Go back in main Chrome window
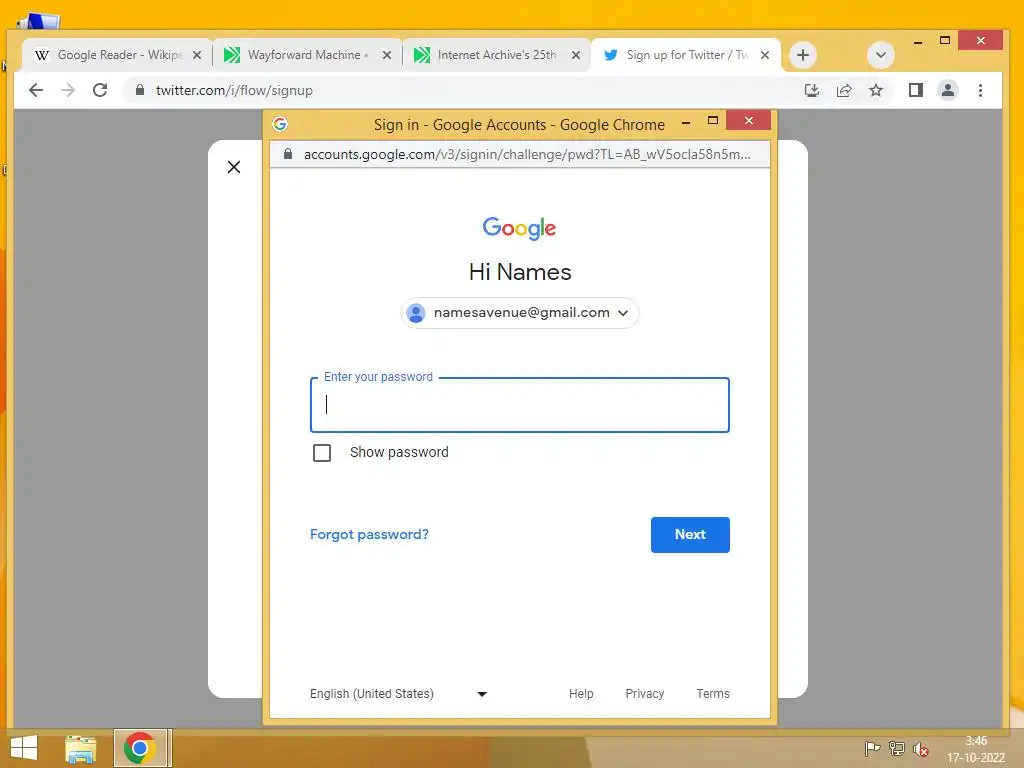This screenshot has height=768, width=1024. [x=36, y=90]
